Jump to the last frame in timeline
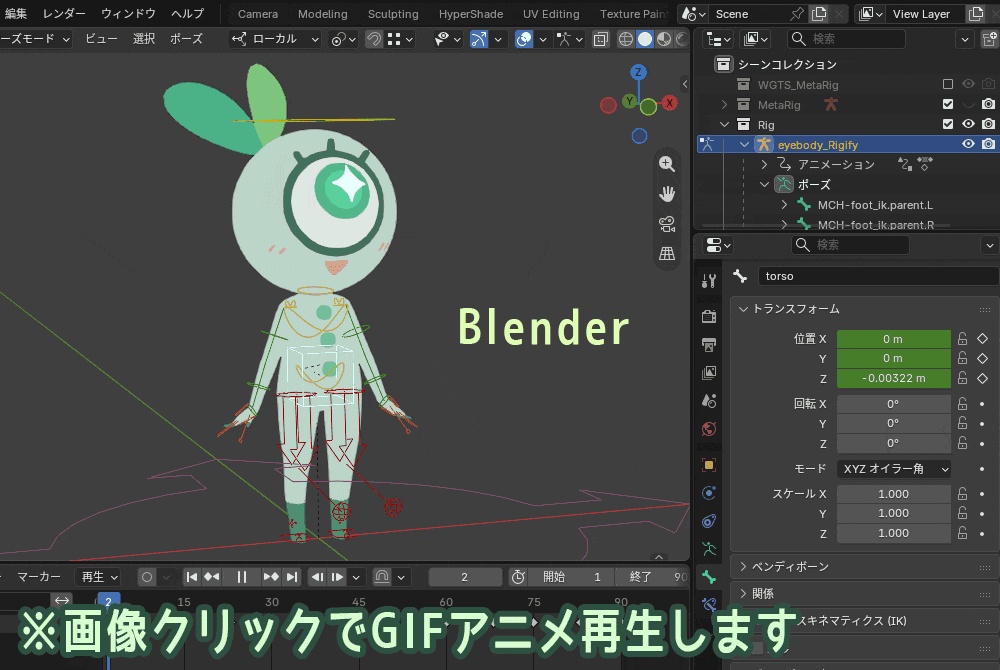 tap(291, 577)
